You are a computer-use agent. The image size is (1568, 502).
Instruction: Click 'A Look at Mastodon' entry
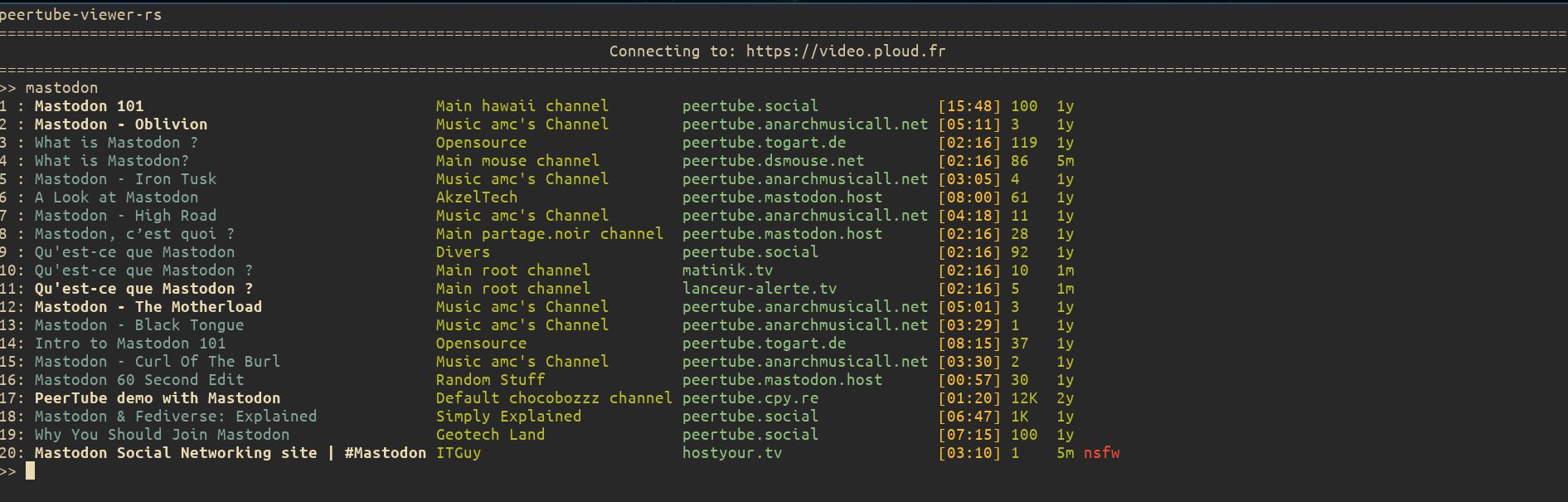click(x=116, y=197)
